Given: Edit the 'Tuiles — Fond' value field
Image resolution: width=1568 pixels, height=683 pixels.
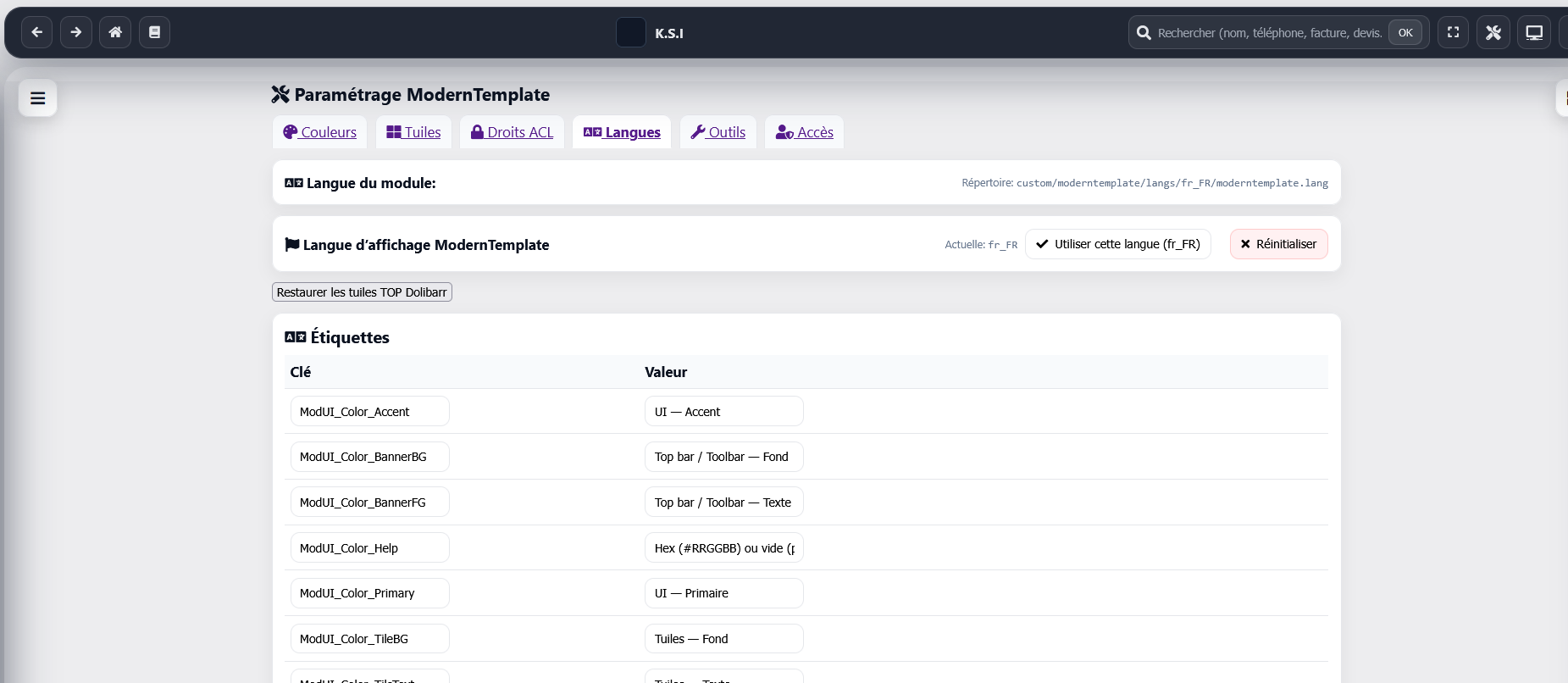Looking at the screenshot, I should click(x=724, y=639).
